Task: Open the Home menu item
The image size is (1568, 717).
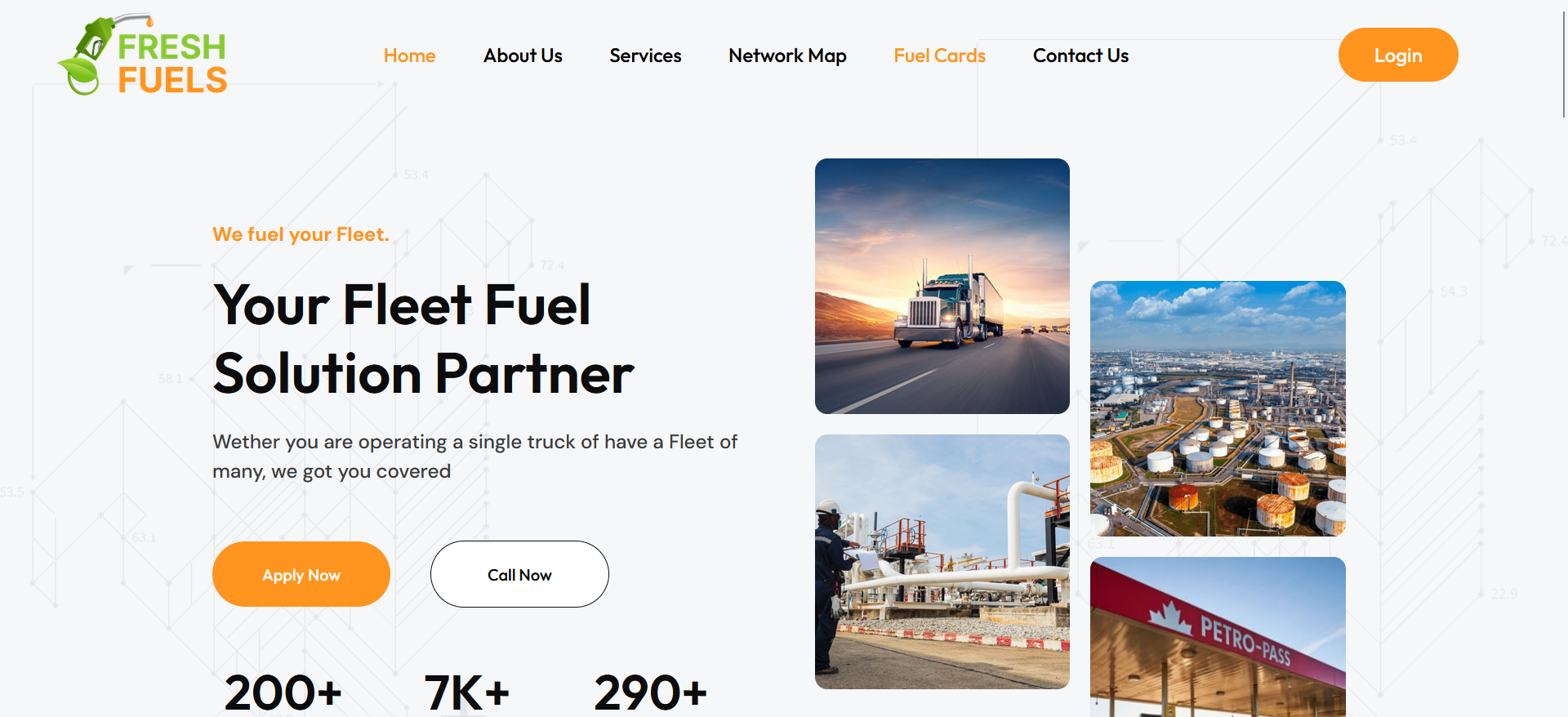Action: (409, 56)
